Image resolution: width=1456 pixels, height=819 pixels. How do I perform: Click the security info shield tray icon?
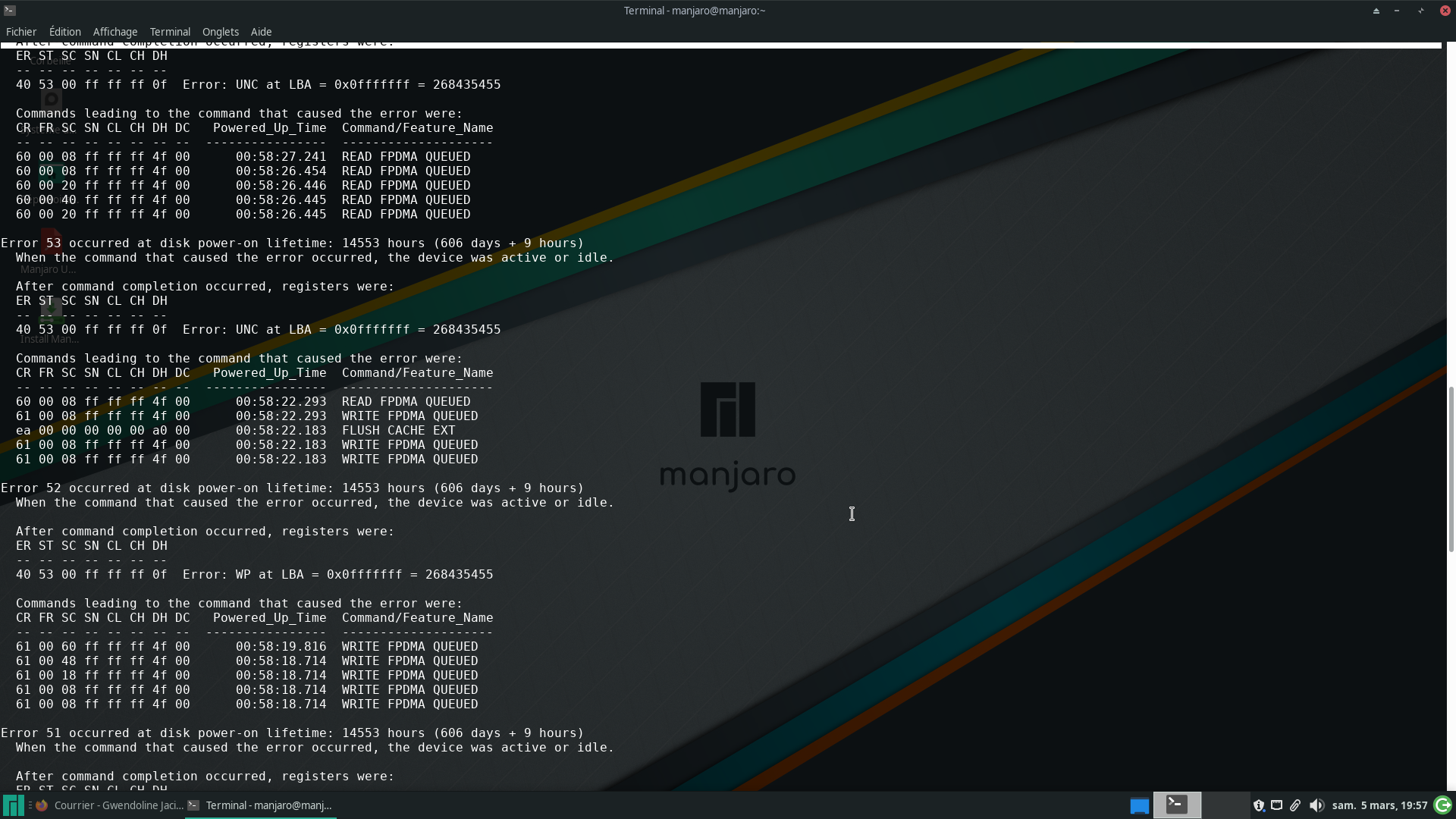click(1259, 805)
